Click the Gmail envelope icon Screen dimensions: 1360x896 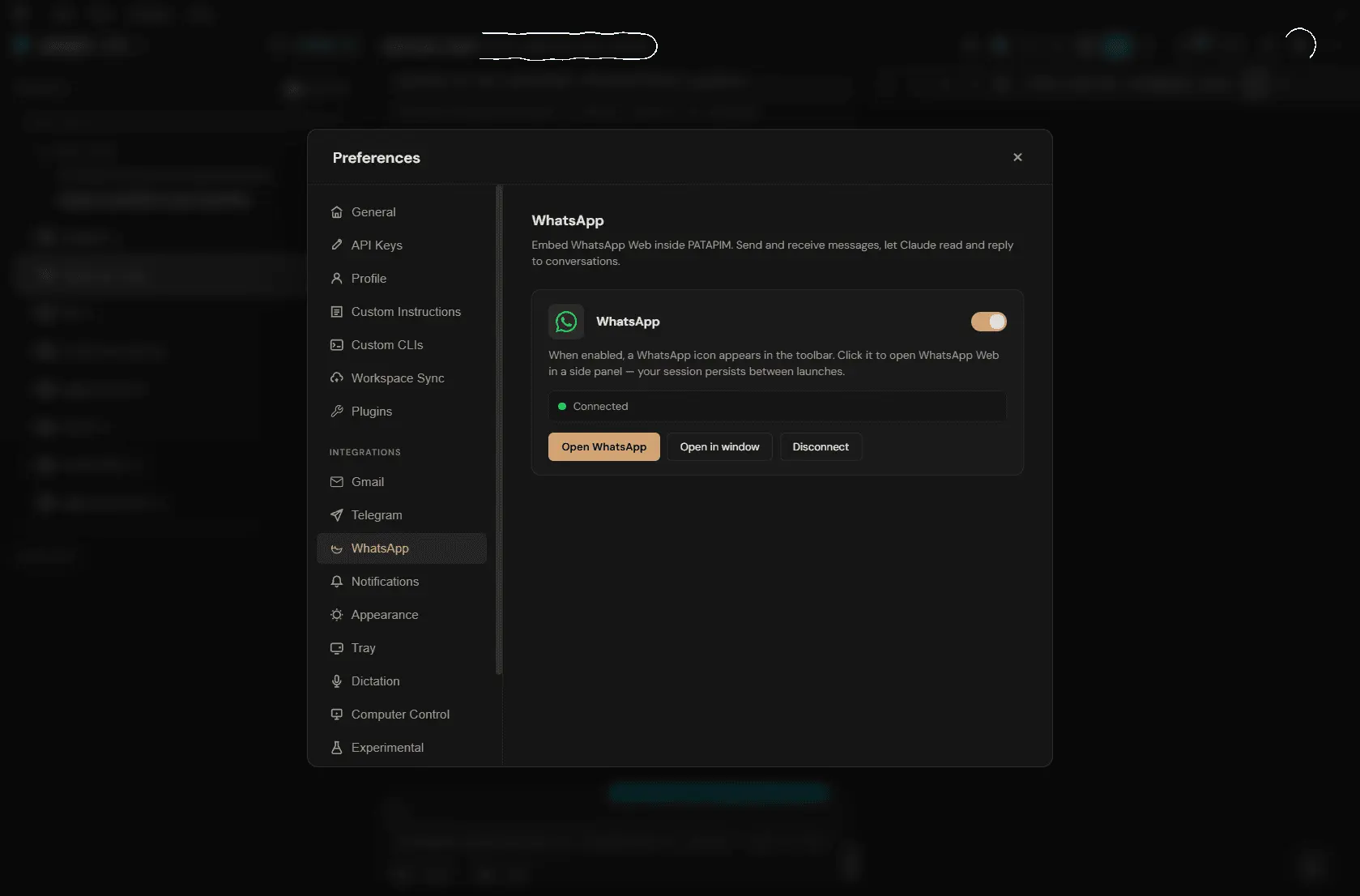(337, 482)
